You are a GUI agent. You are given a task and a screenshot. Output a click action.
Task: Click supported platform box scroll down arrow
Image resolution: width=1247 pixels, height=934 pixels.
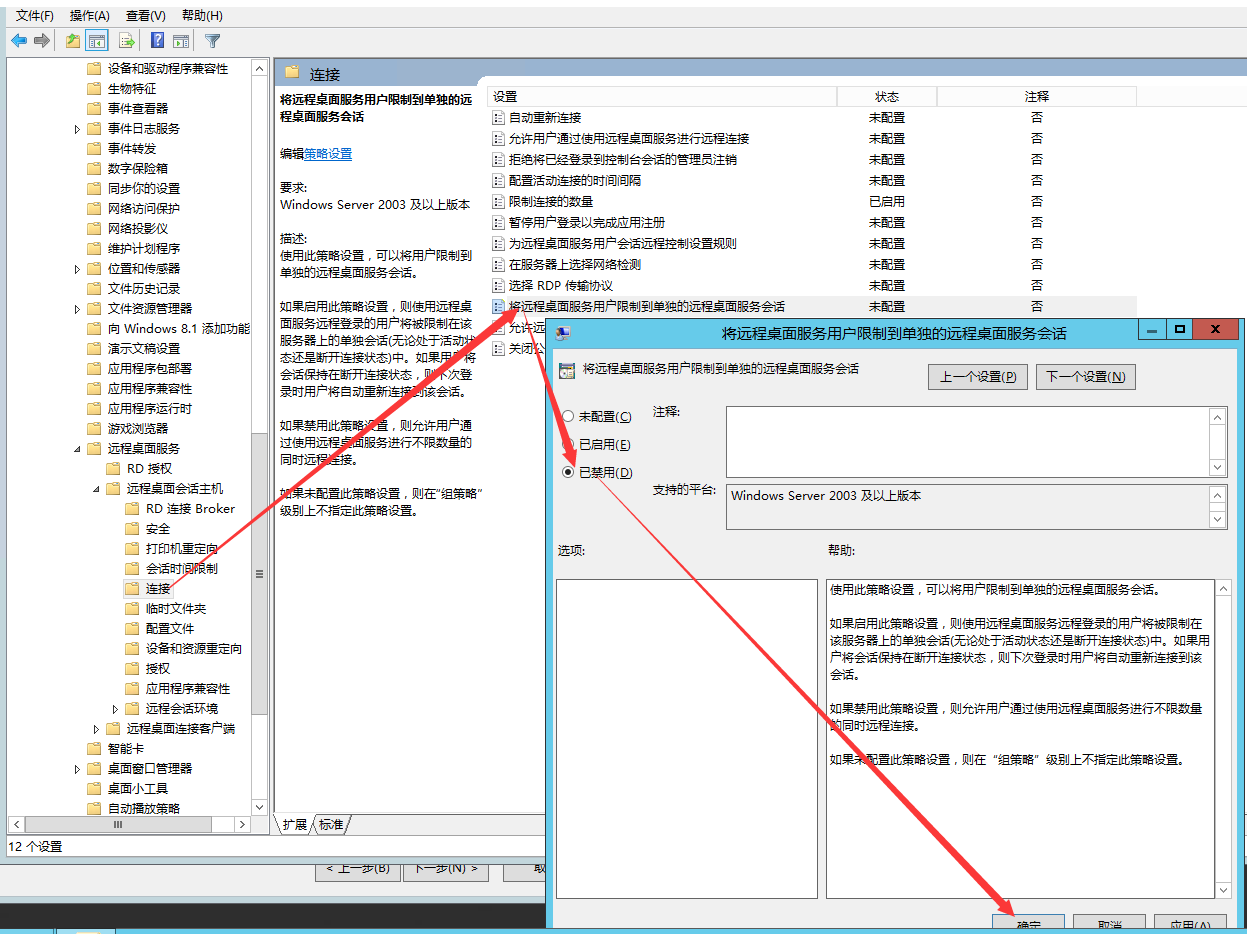tap(1217, 519)
